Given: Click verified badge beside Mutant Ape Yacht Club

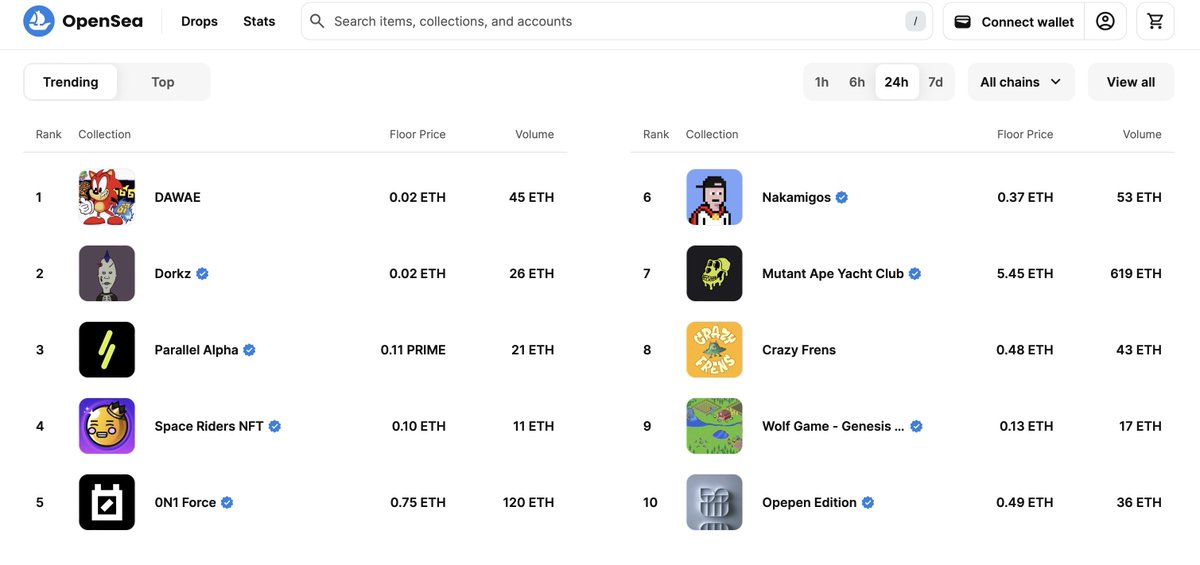Looking at the screenshot, I should tap(915, 274).
